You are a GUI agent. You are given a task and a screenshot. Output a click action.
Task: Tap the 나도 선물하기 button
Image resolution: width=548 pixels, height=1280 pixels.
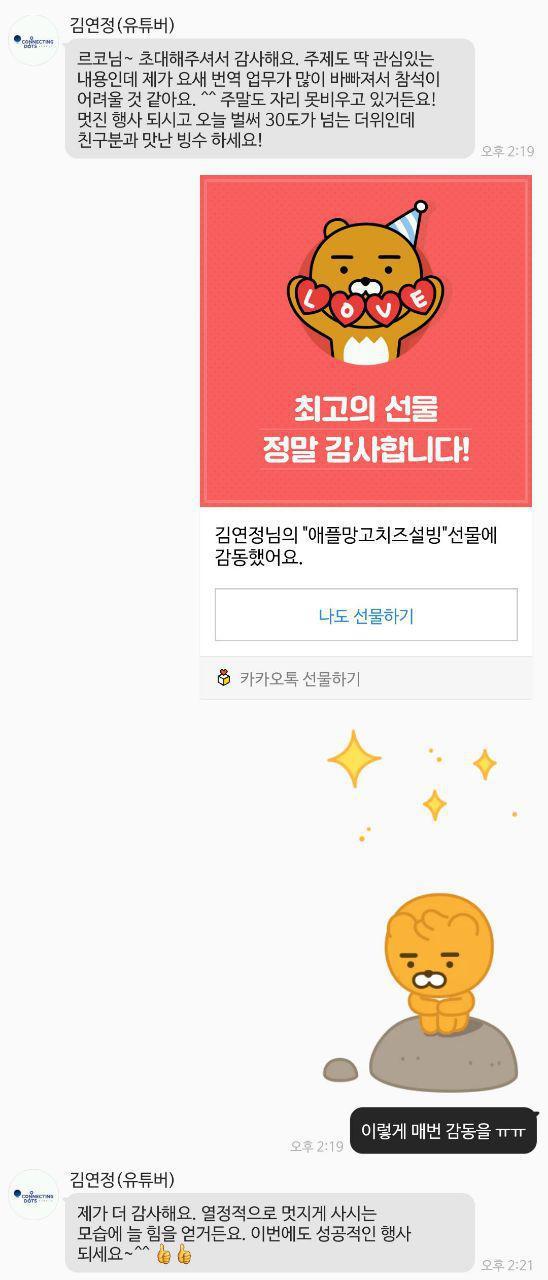click(x=366, y=615)
